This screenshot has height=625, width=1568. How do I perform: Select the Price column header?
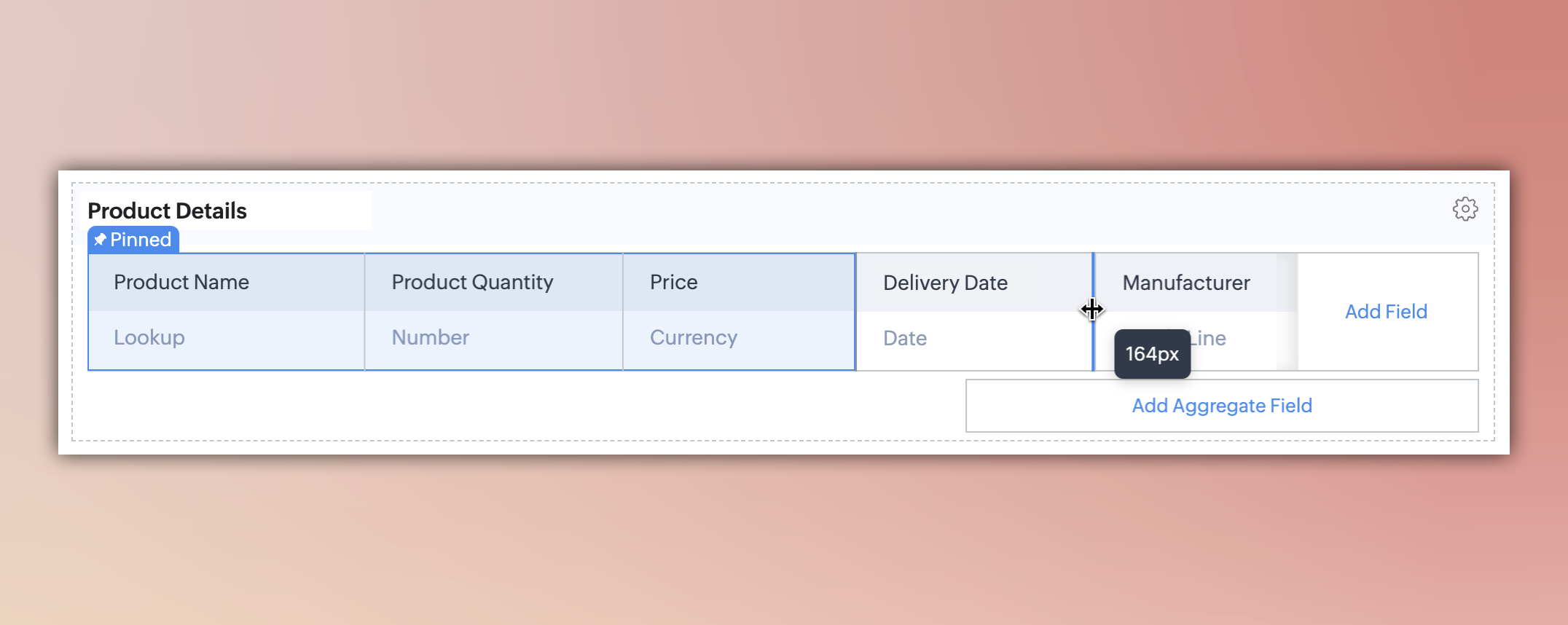(x=673, y=282)
